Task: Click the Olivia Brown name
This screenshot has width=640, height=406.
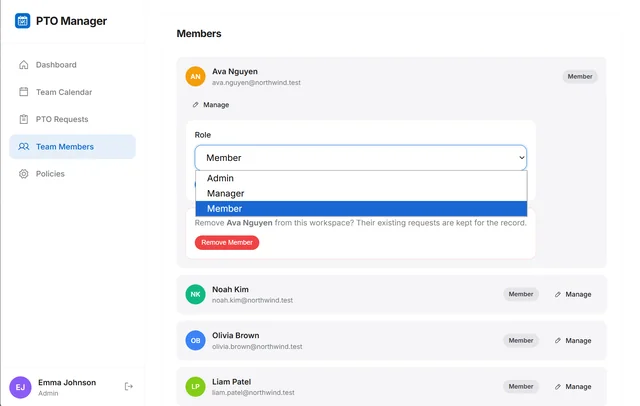Action: click(236, 335)
